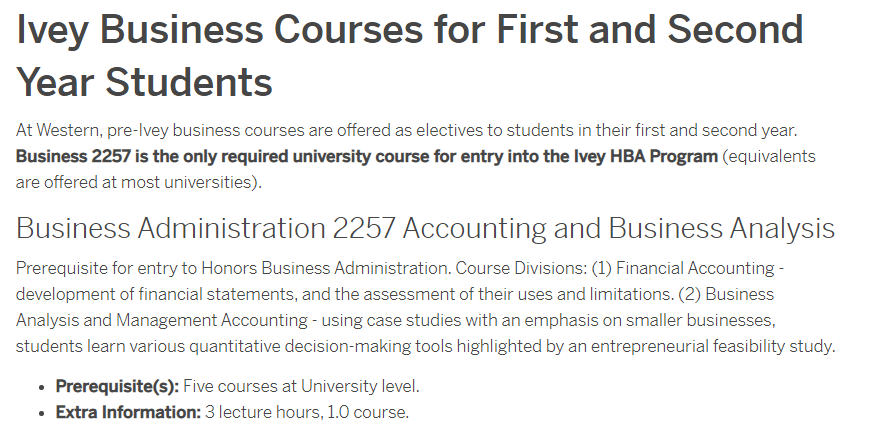
Task: Click "Year Students" in the main title
Action: coord(145,82)
